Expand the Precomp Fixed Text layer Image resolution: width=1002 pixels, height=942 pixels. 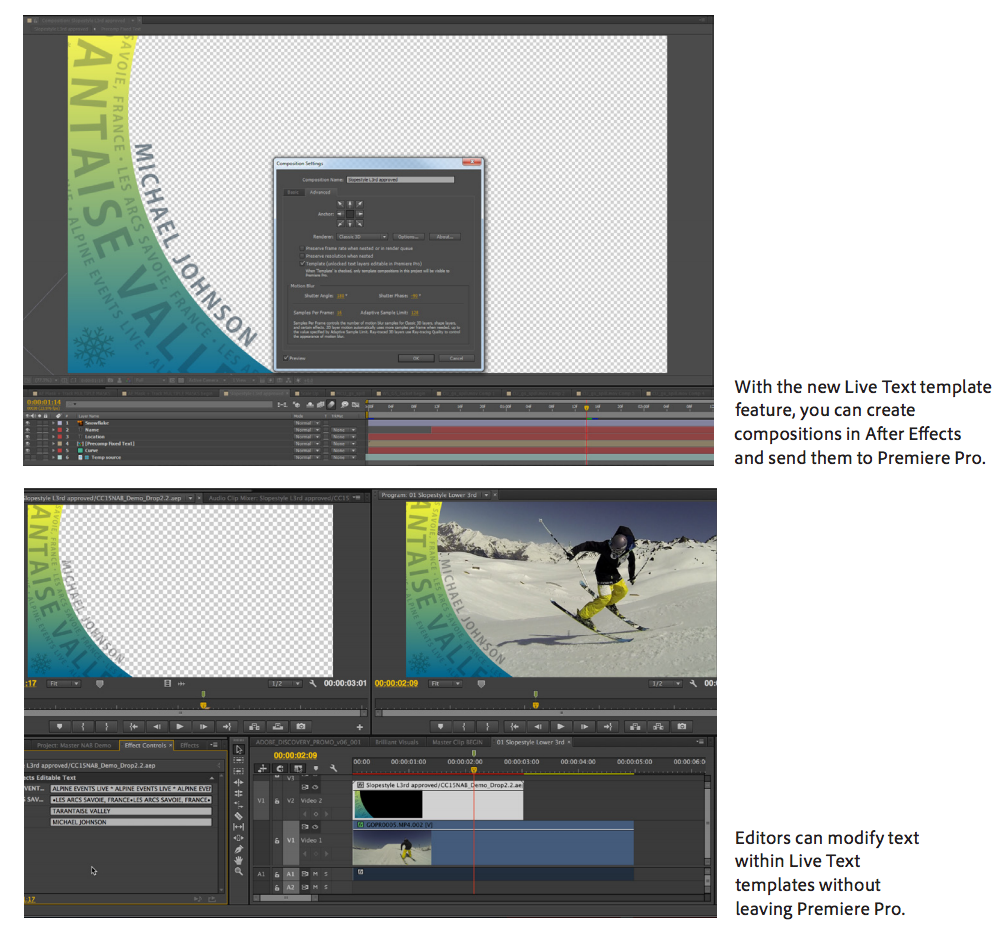[53, 443]
